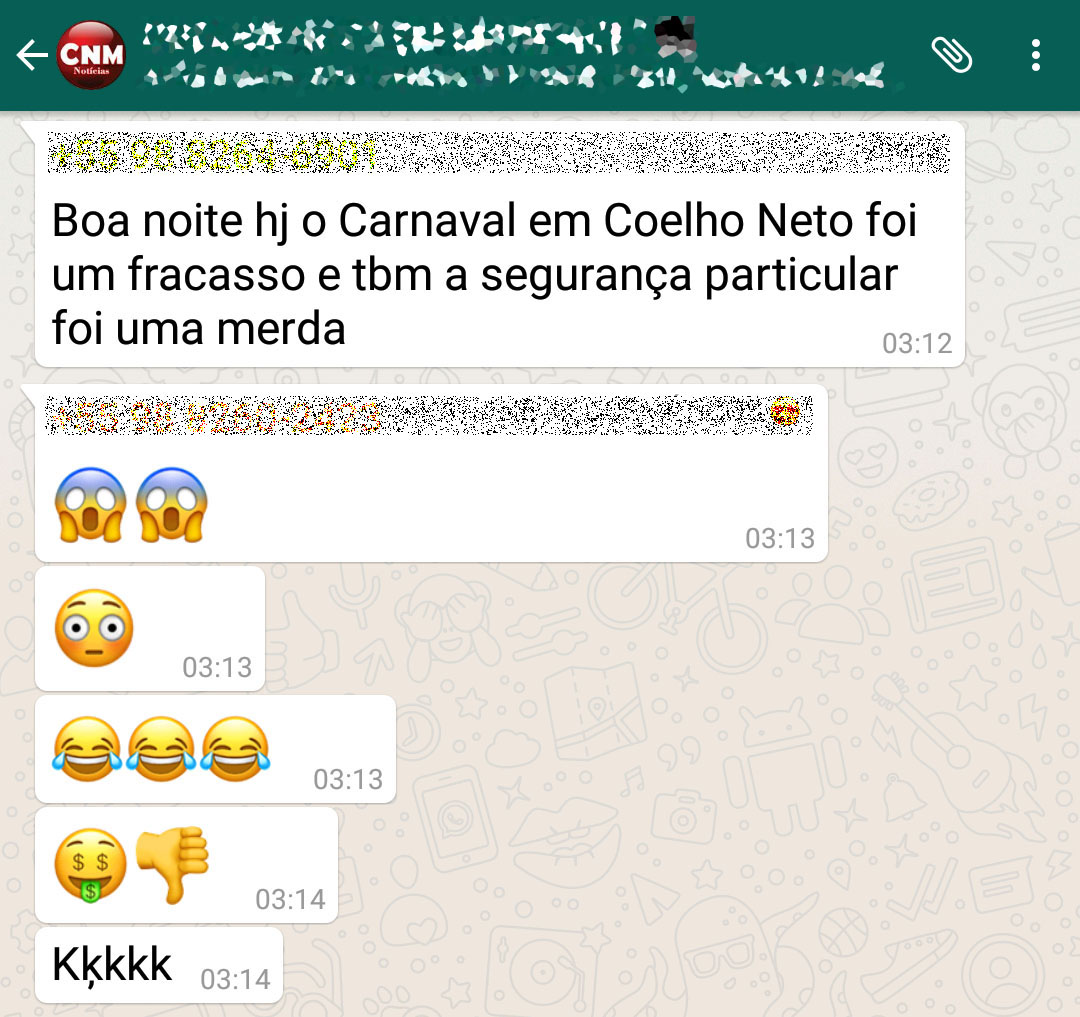Screen dimensions: 1080x1017
Task: Open the CNM Notícias group avatar
Action: pyautogui.click(x=91, y=55)
